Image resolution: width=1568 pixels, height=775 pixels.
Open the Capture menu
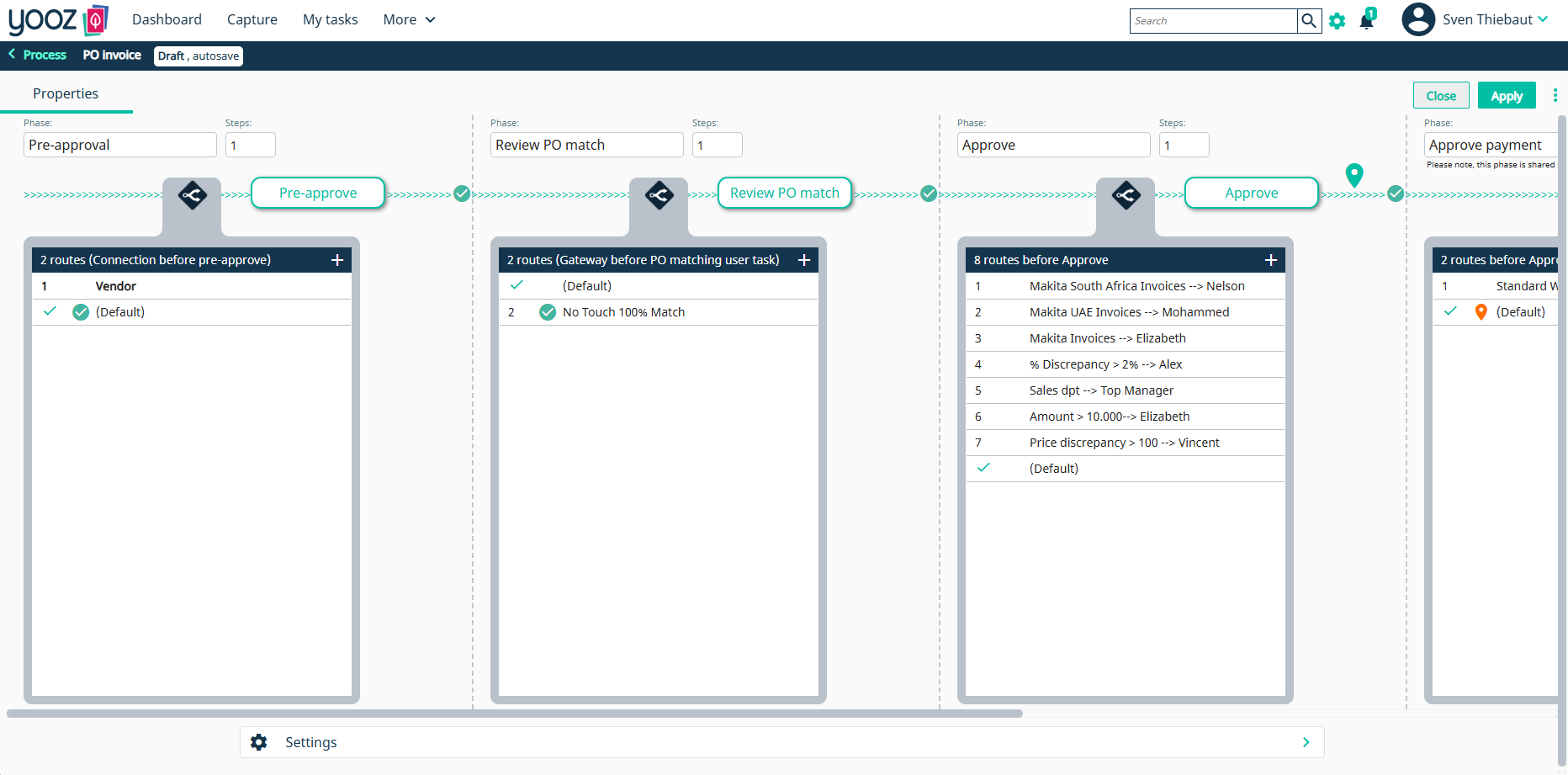(x=252, y=19)
